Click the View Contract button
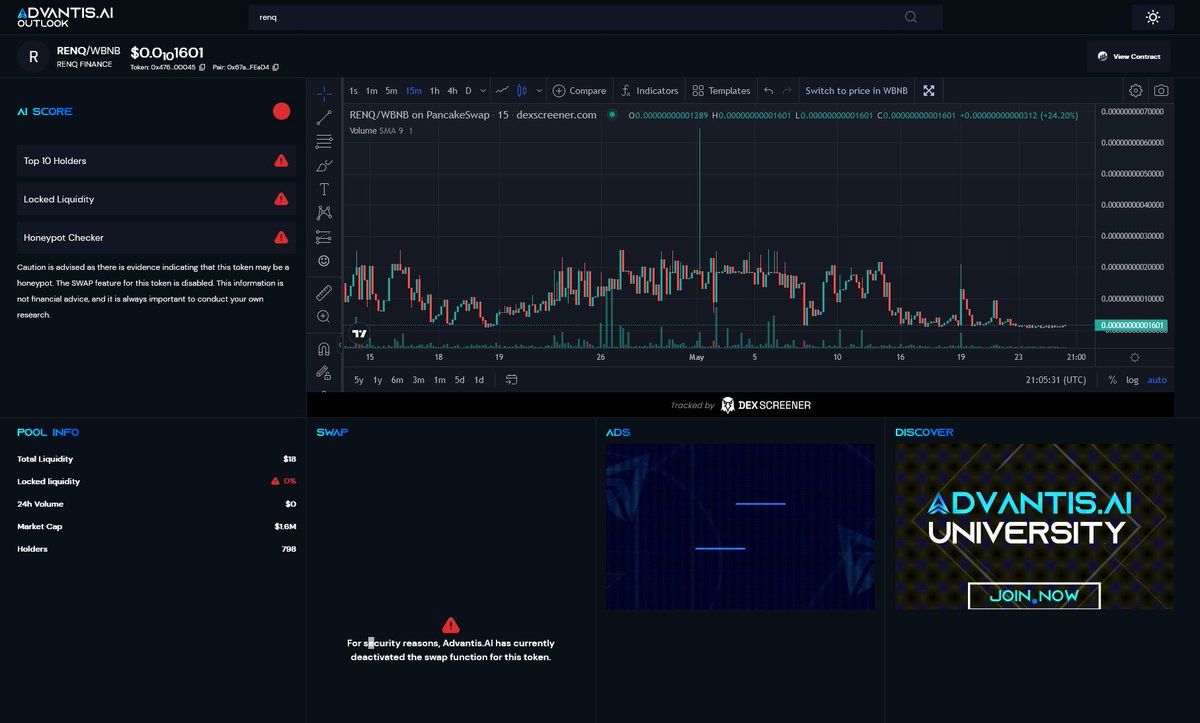 coord(1129,56)
